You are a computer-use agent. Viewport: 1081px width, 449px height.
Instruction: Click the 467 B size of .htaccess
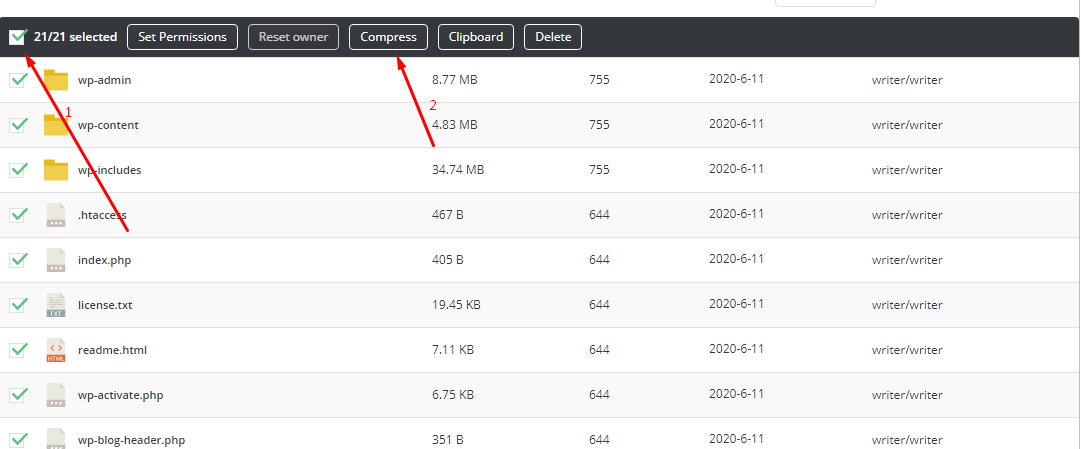pos(447,215)
